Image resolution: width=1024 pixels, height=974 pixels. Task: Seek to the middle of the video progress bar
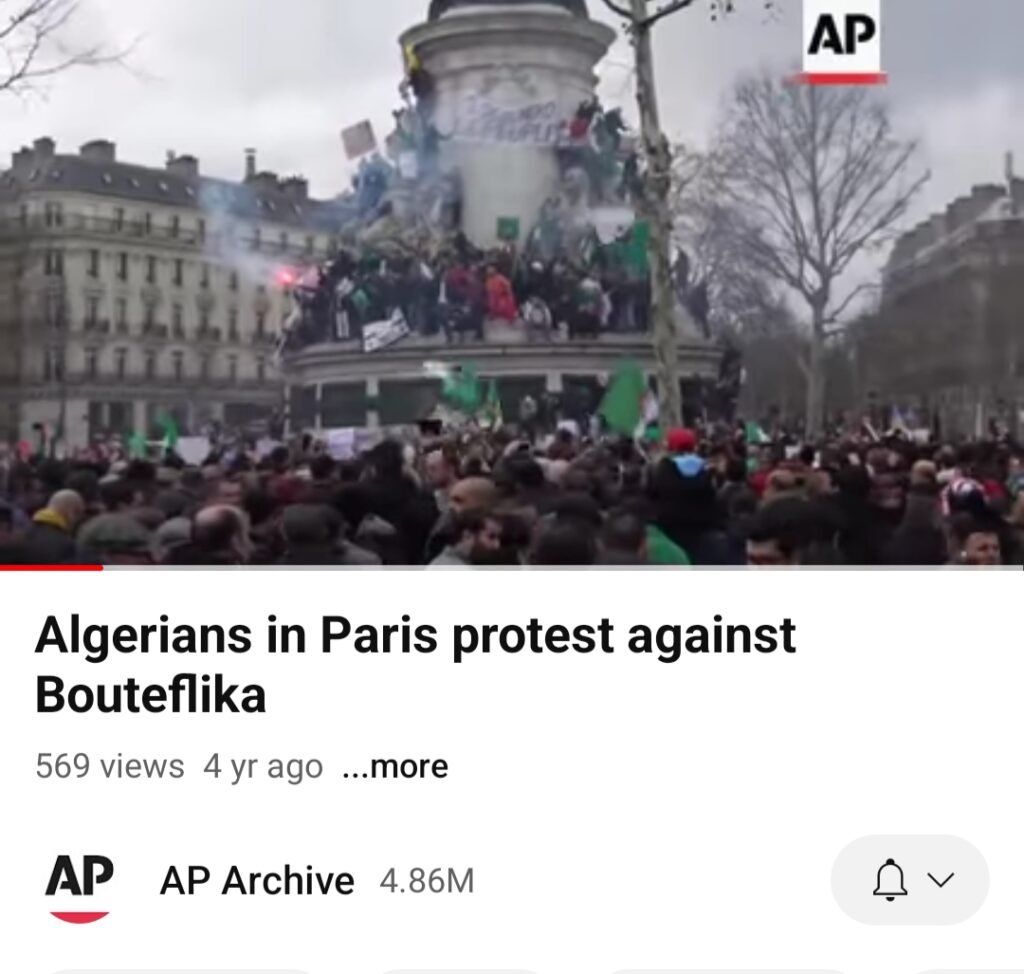point(512,568)
